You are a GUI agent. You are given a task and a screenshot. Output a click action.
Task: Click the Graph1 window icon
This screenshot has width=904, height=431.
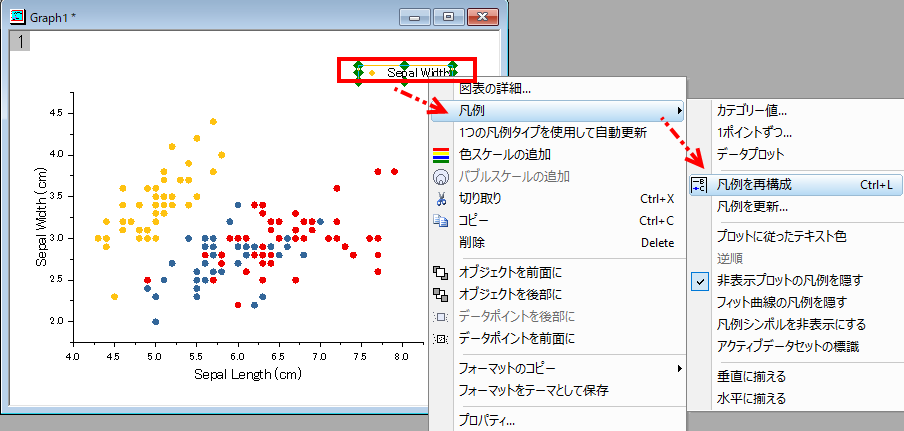[x=18, y=16]
